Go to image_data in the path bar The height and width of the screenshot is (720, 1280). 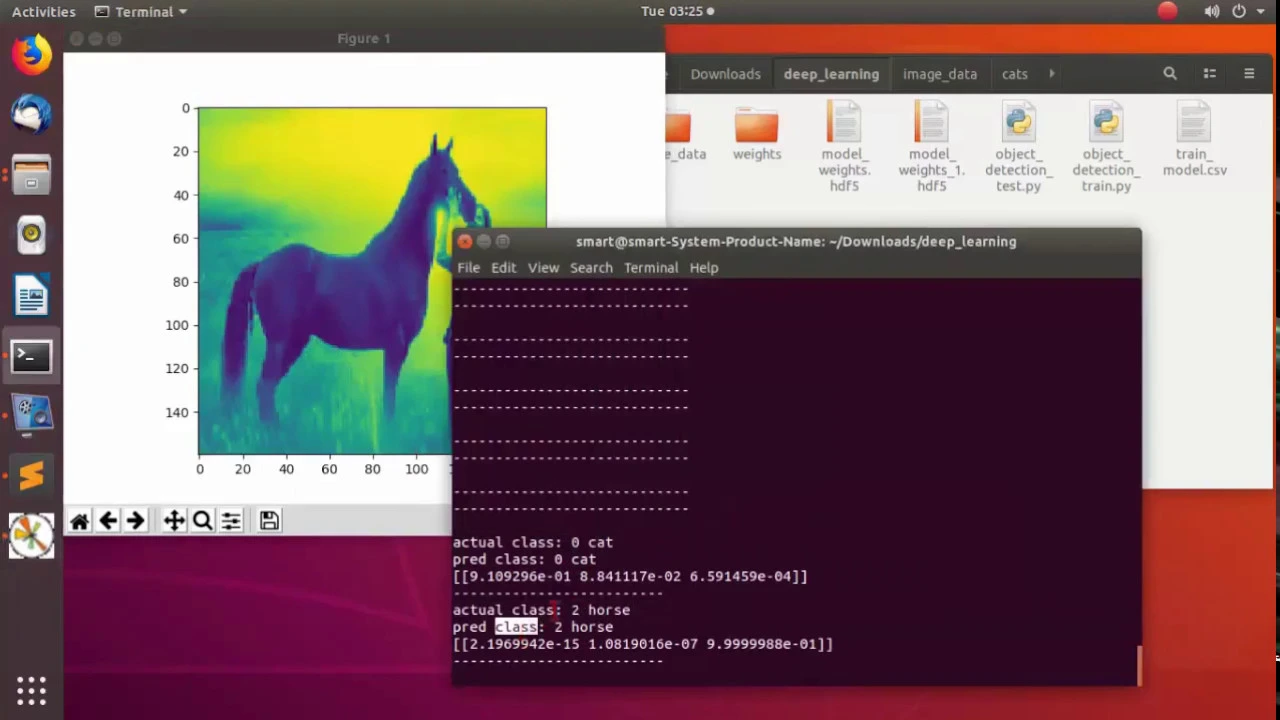[x=939, y=74]
